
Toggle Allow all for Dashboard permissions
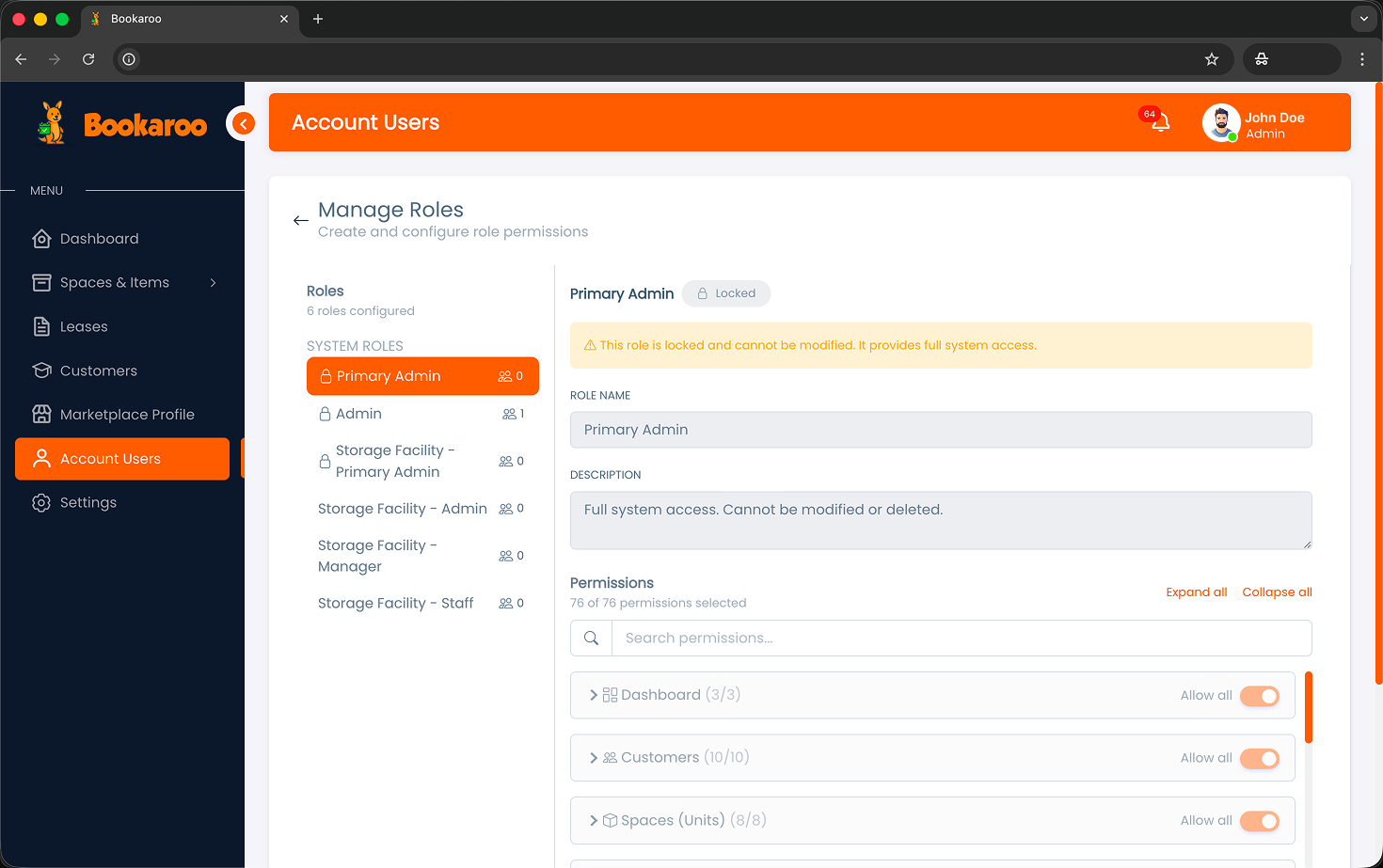coord(1259,696)
